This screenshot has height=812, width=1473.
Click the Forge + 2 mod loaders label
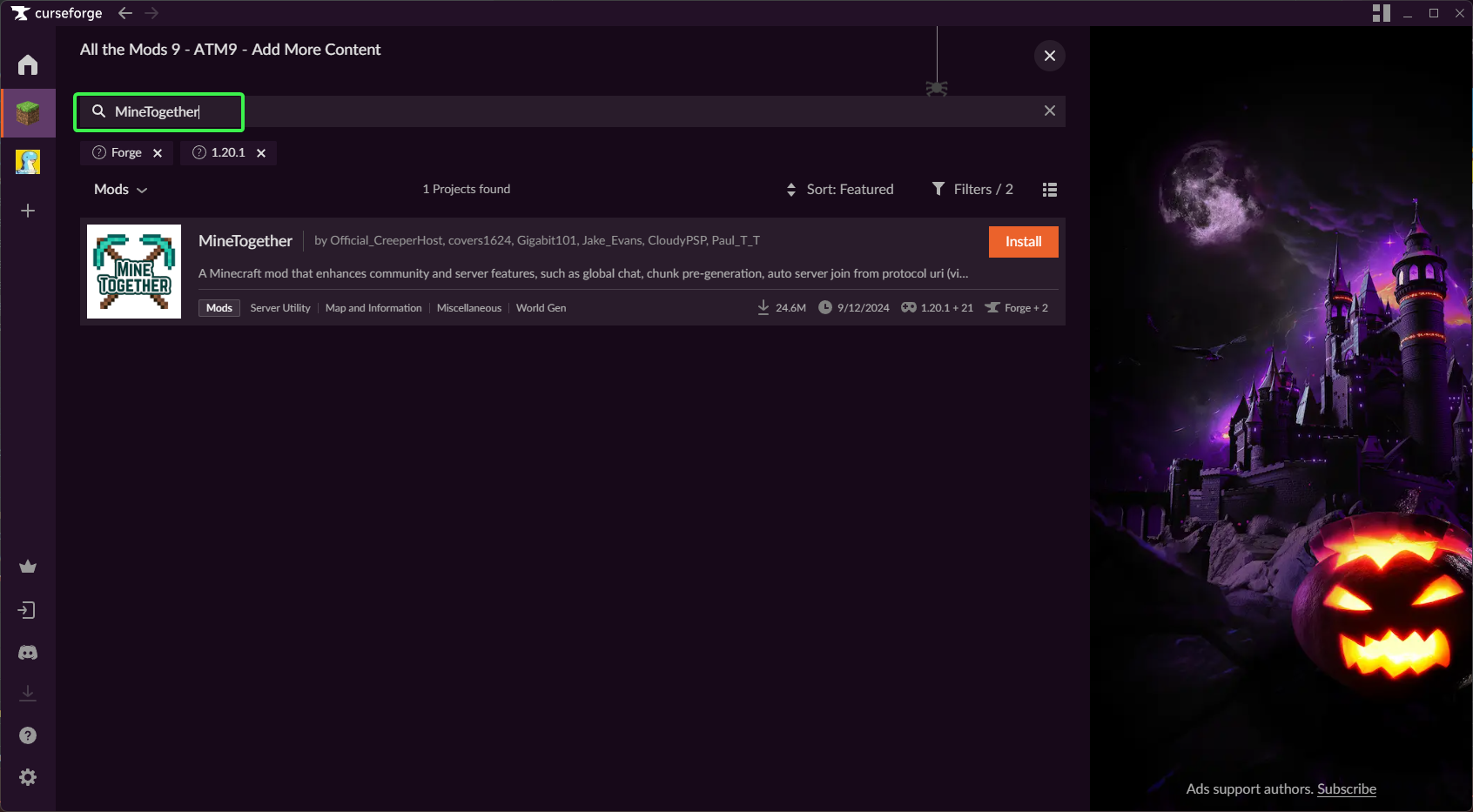click(1017, 308)
